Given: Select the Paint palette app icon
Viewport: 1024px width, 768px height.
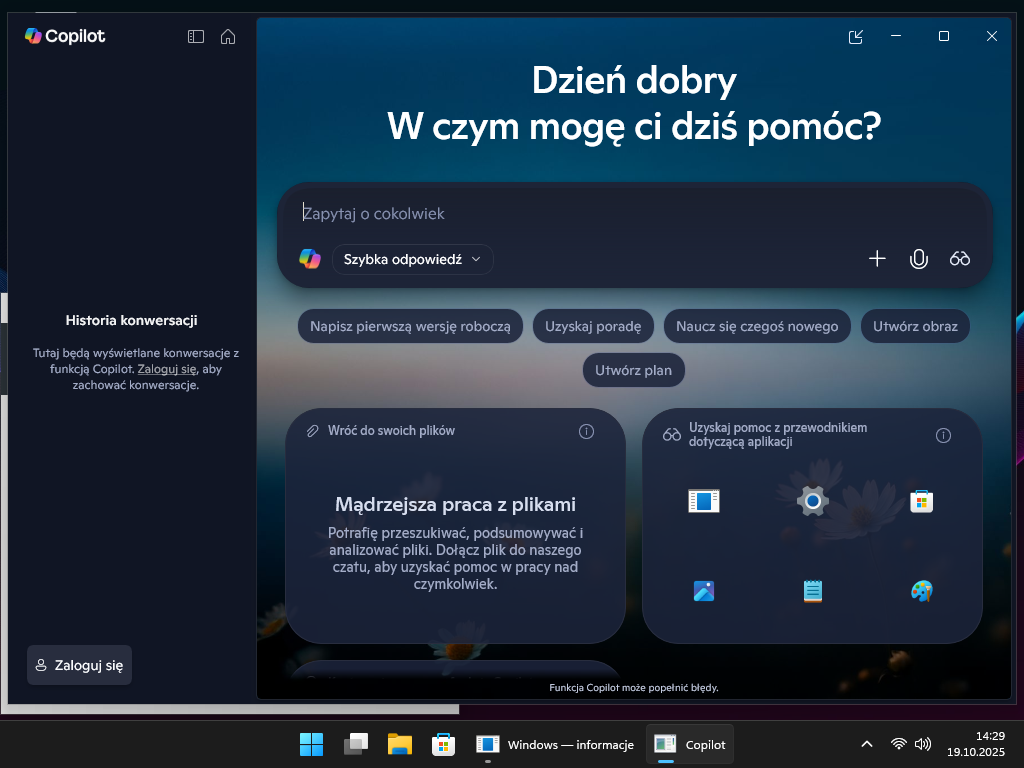Looking at the screenshot, I should coord(921,591).
